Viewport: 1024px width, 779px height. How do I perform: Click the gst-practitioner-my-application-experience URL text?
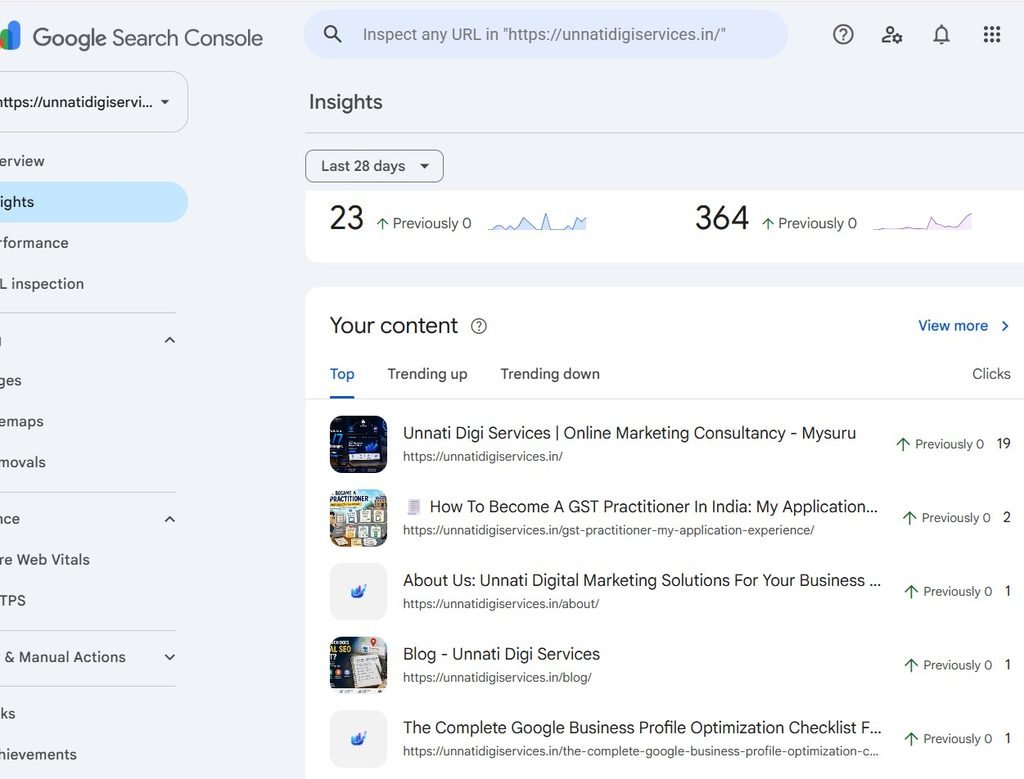tap(609, 530)
